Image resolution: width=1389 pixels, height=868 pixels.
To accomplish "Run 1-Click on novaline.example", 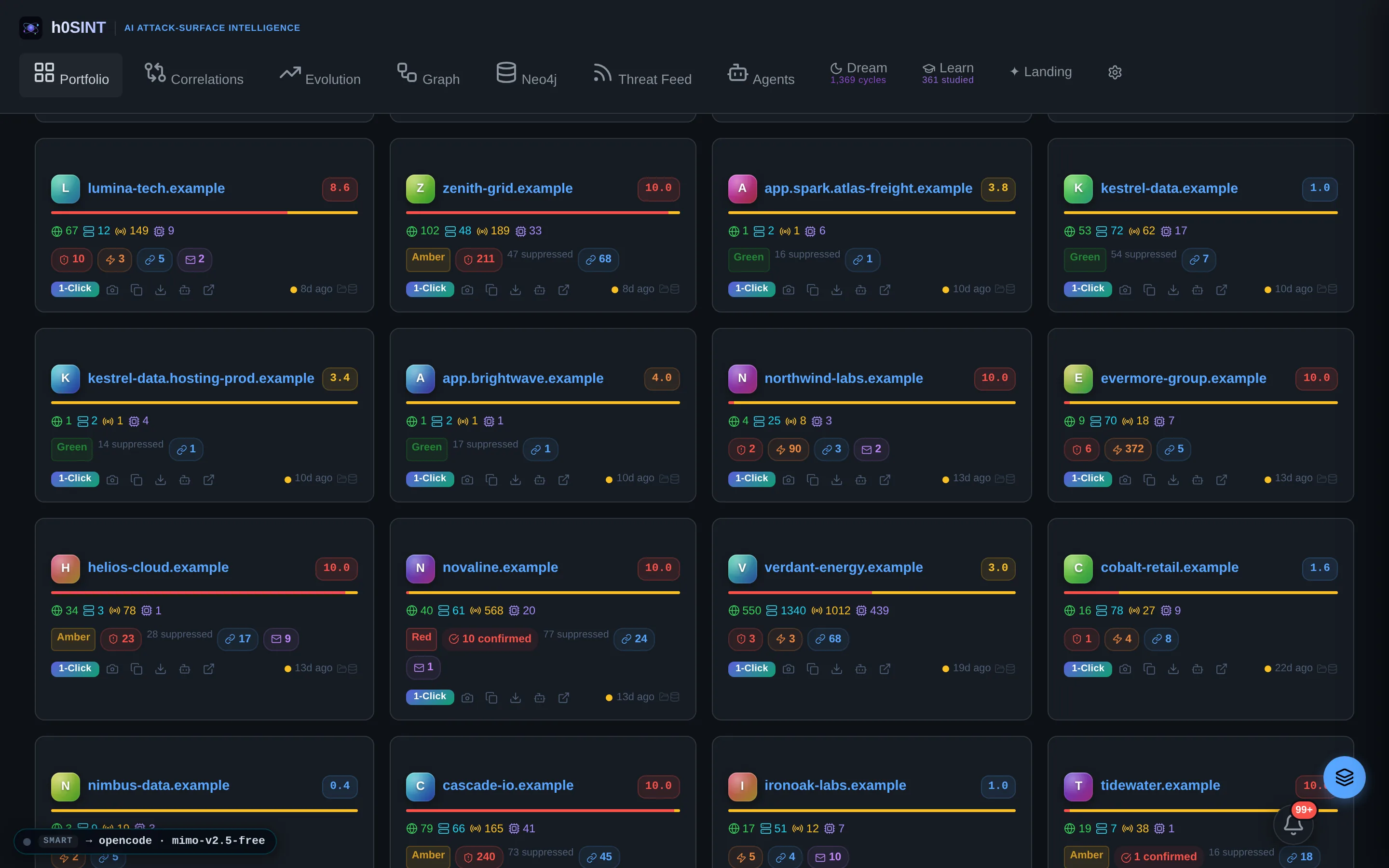I will (430, 697).
